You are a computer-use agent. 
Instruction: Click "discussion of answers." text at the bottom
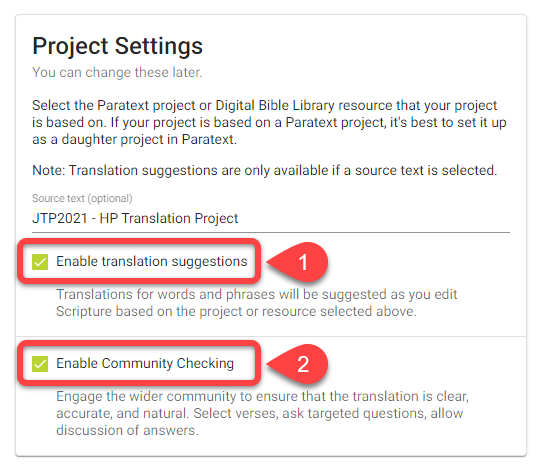pyautogui.click(x=127, y=431)
